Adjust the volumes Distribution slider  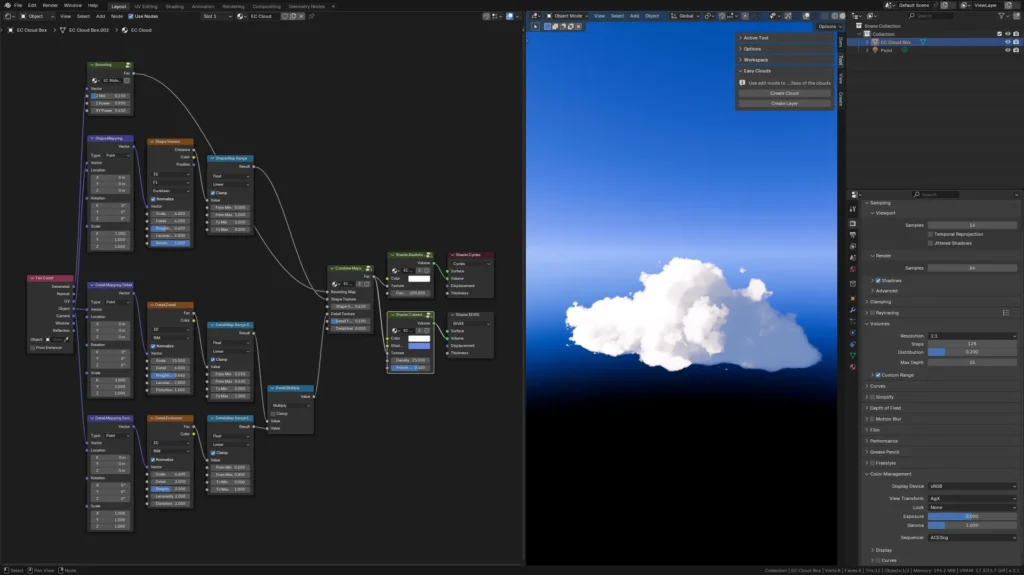[972, 352]
